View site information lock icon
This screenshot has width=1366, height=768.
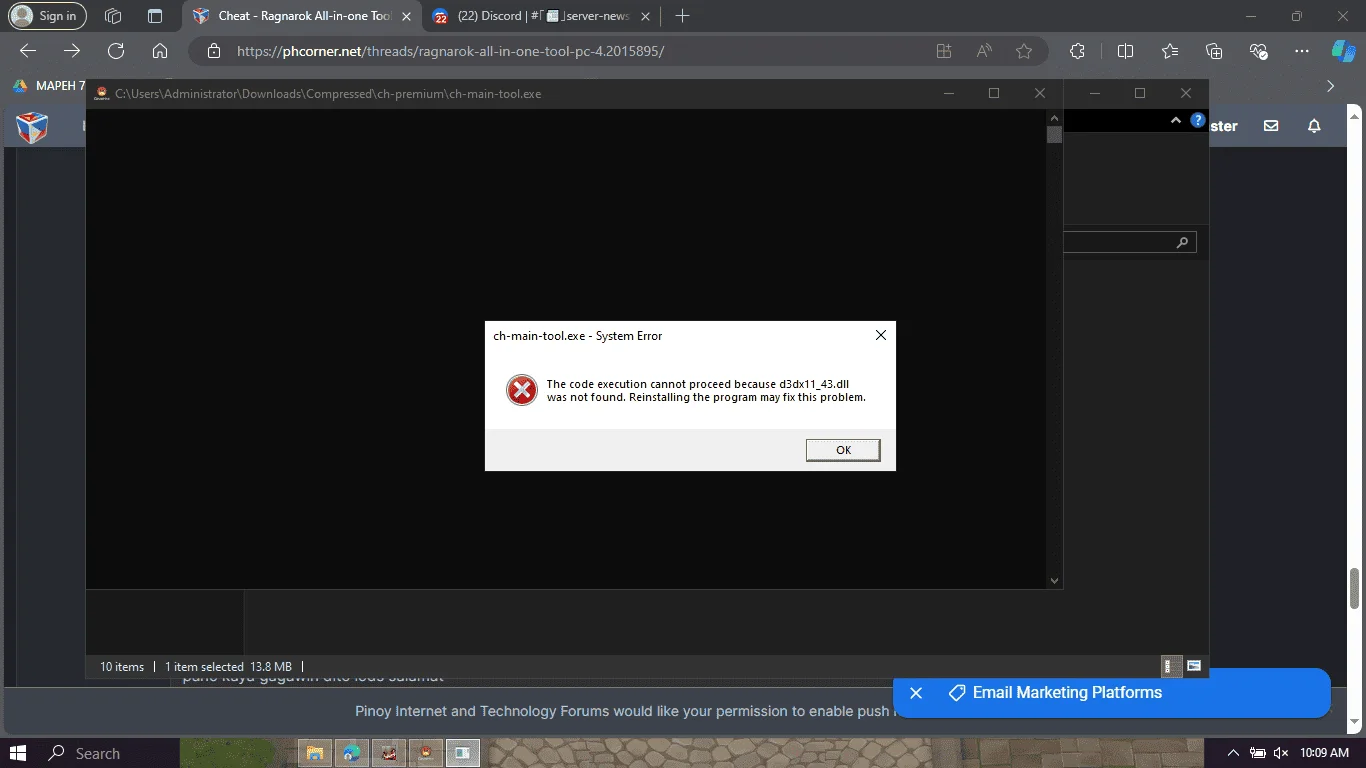pos(213,51)
